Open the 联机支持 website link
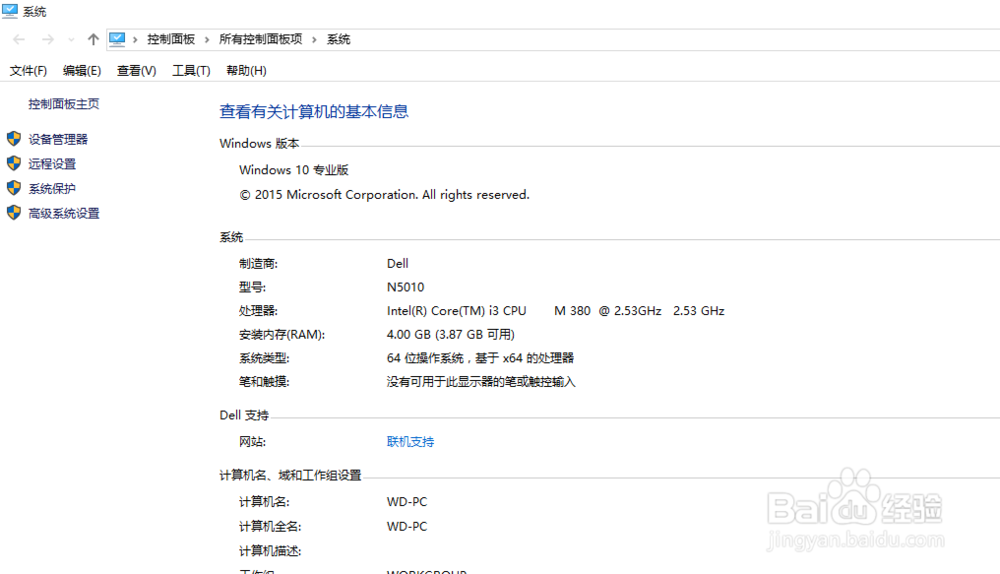The height and width of the screenshot is (574, 1000). tap(410, 441)
